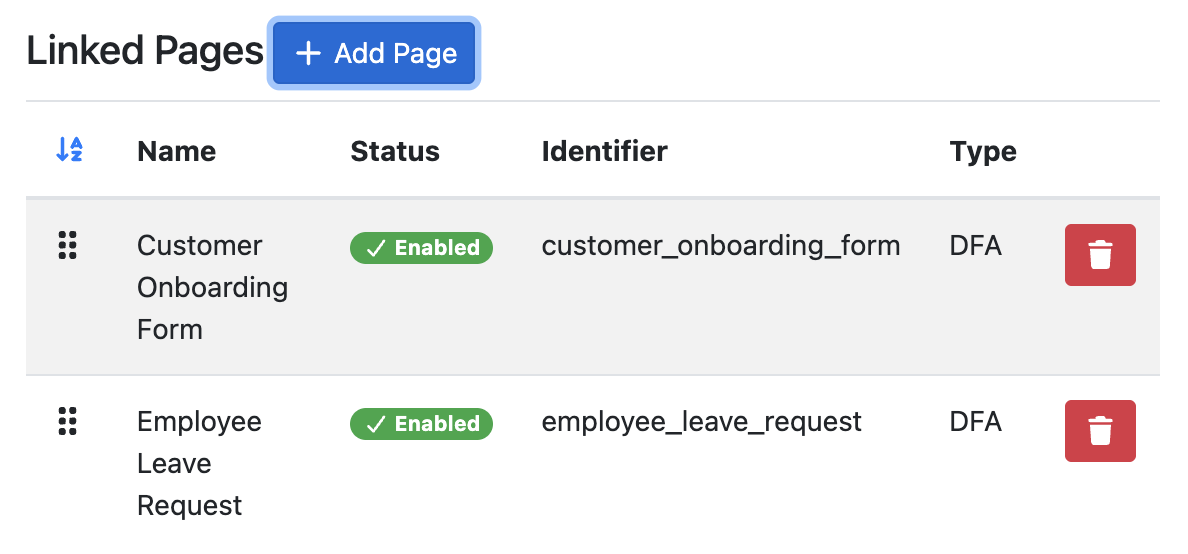Click the Enabled badge for Employee Leave Request

point(421,424)
